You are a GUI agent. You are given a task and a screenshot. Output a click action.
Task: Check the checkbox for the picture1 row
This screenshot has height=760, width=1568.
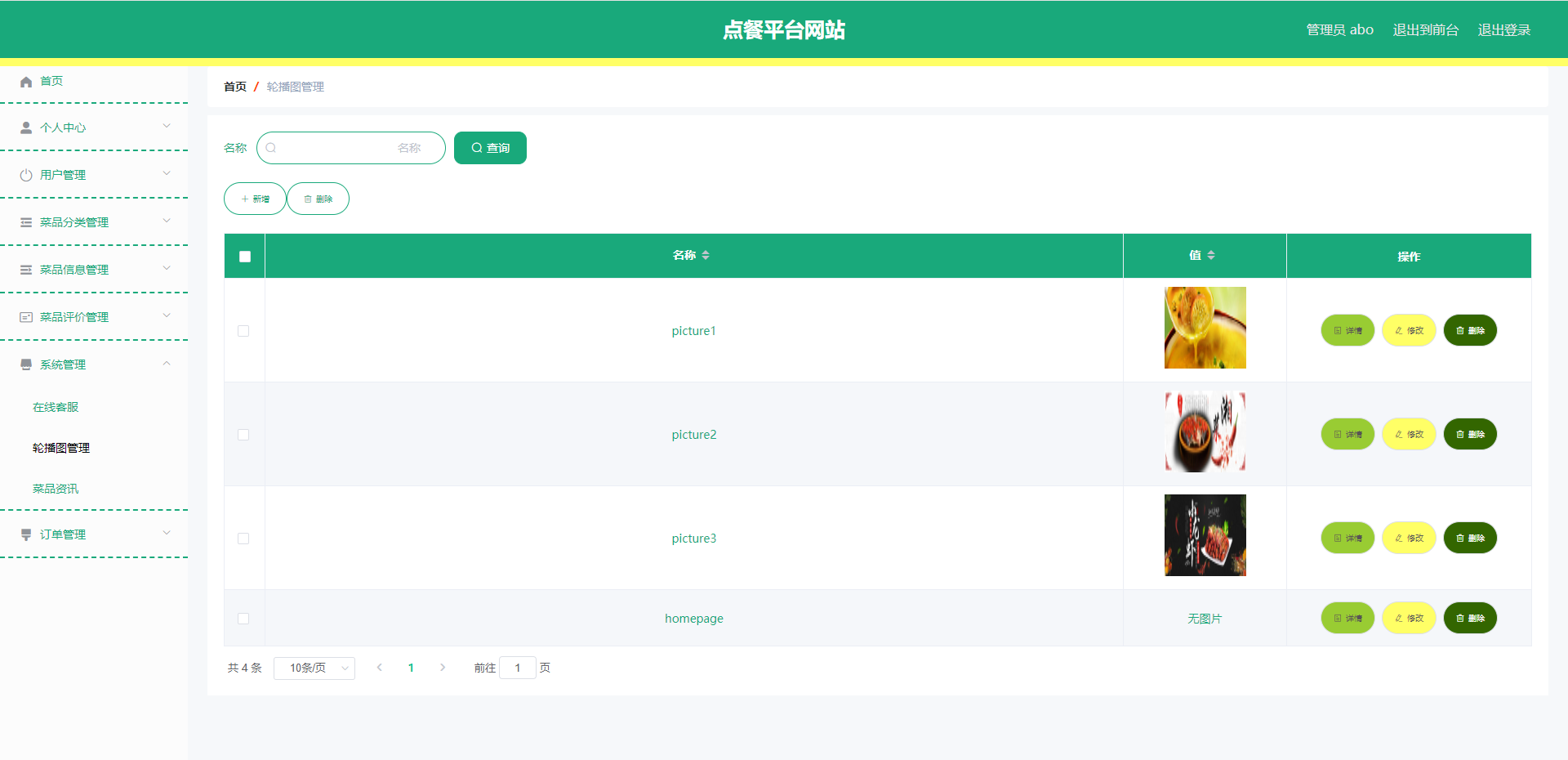tap(243, 331)
